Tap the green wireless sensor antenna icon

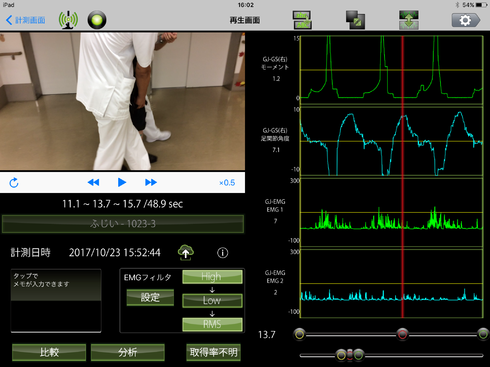68,20
